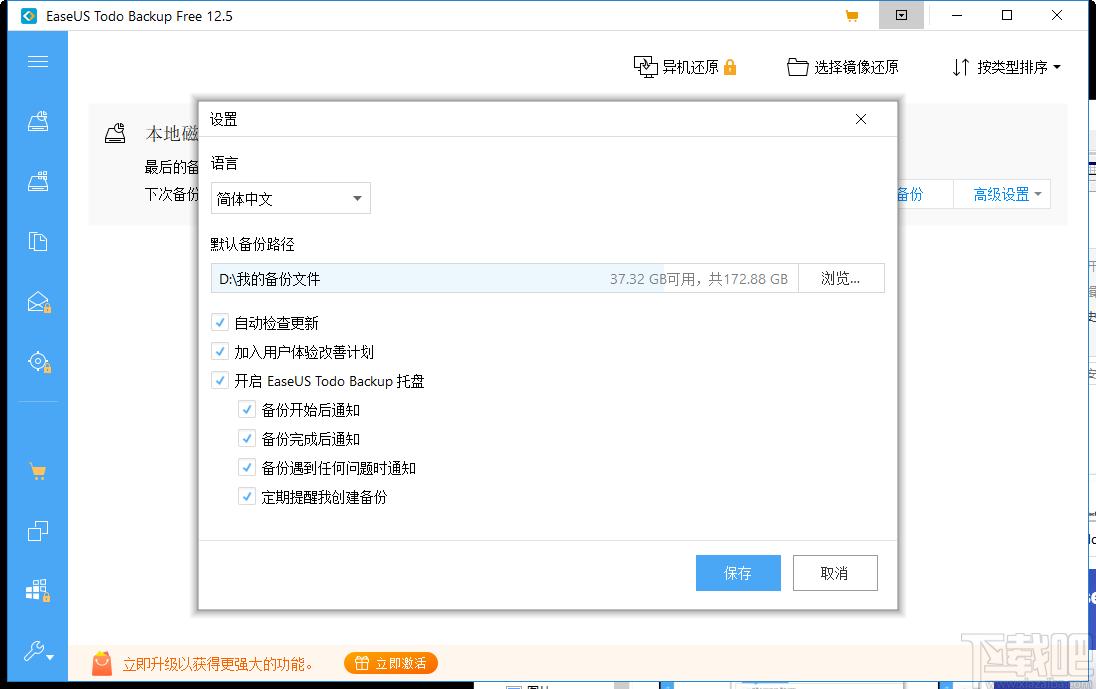Select the locked system clone sidebar icon
The height and width of the screenshot is (689, 1096).
38,590
